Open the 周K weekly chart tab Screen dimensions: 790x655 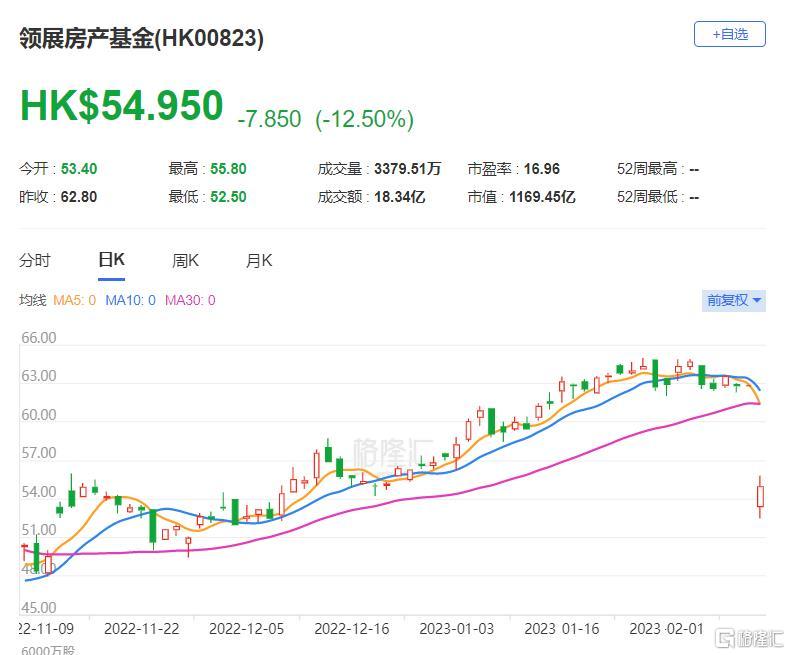click(x=185, y=260)
